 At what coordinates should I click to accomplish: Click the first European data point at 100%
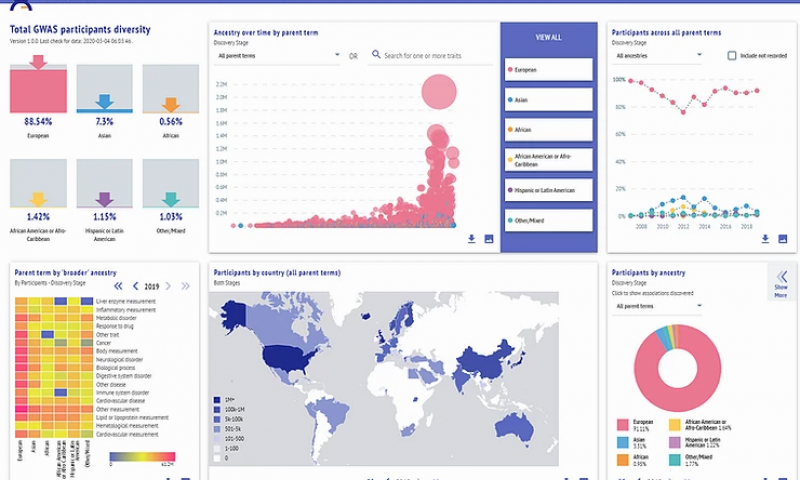tap(631, 81)
